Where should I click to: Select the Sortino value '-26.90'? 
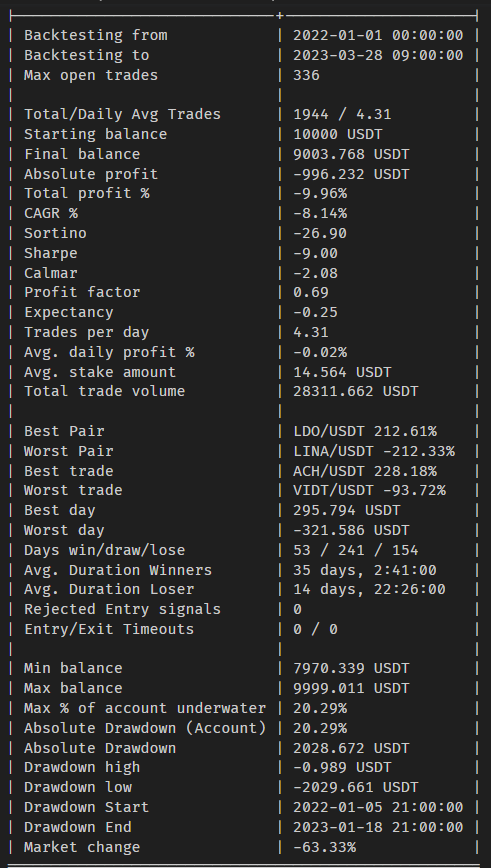[320, 234]
